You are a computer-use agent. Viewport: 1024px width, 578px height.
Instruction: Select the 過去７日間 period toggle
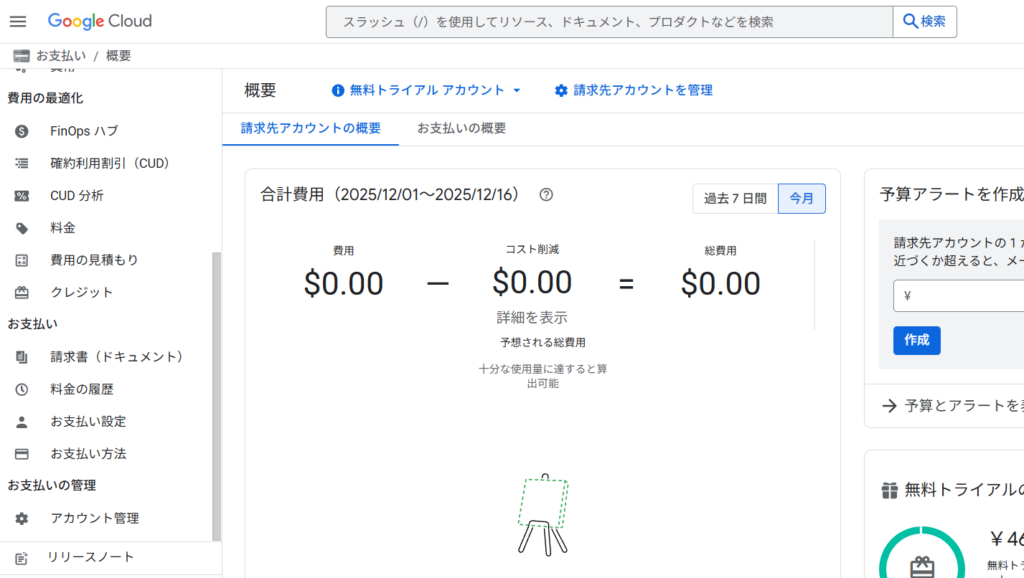coord(735,199)
